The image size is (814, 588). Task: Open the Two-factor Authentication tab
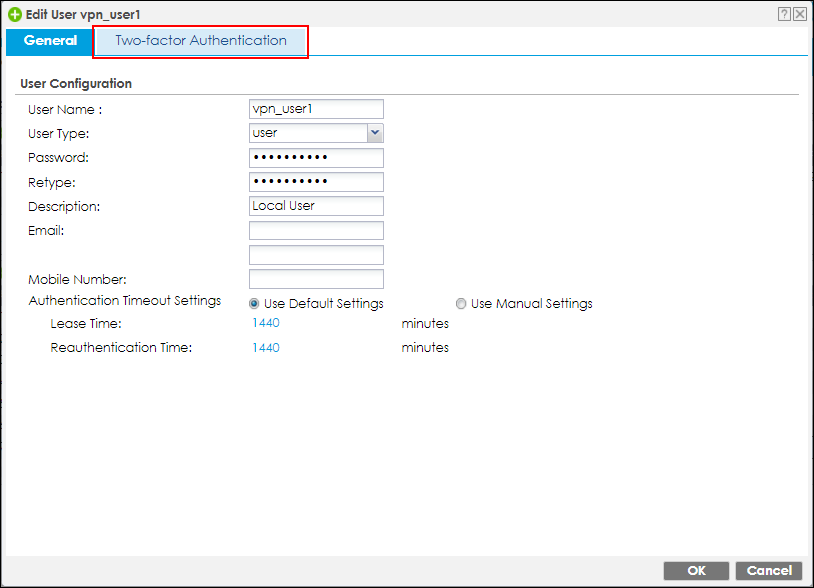[x=200, y=41]
